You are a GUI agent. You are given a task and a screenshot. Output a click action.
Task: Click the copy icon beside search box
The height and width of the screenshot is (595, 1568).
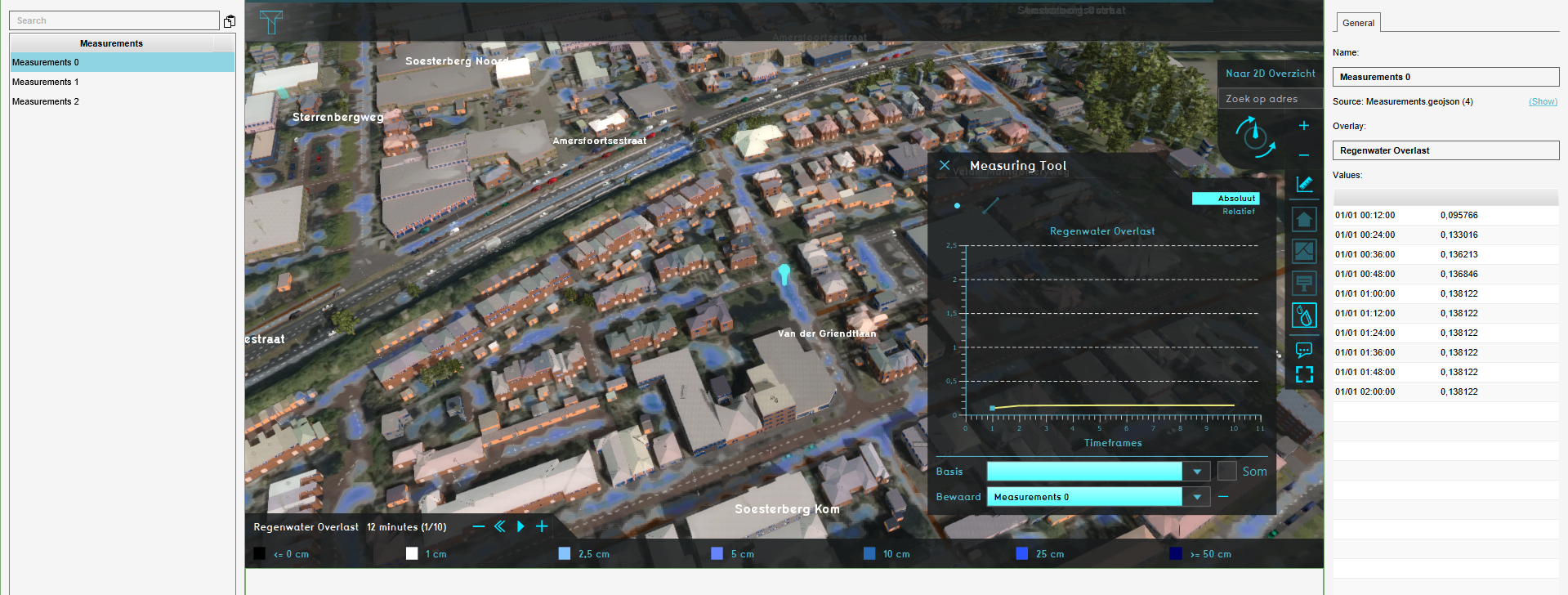point(230,21)
